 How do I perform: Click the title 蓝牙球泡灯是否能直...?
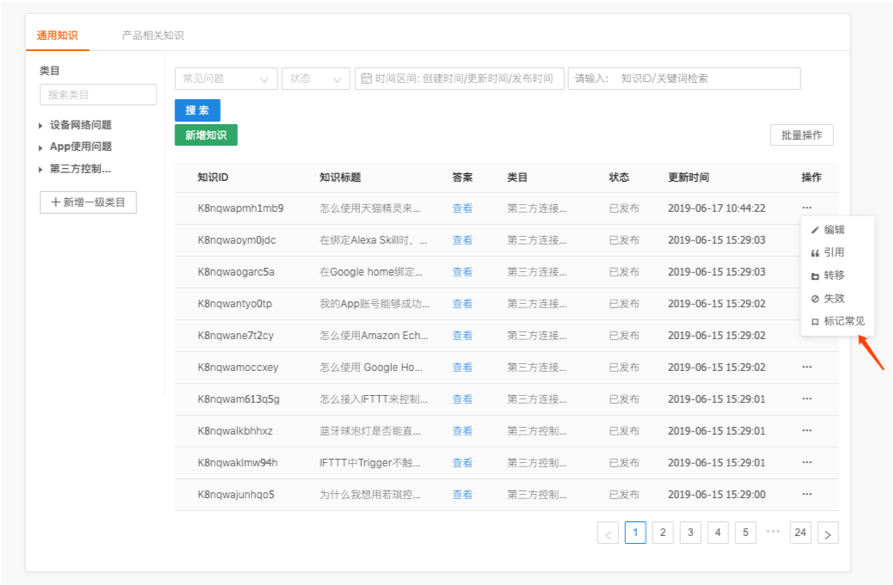click(x=370, y=432)
